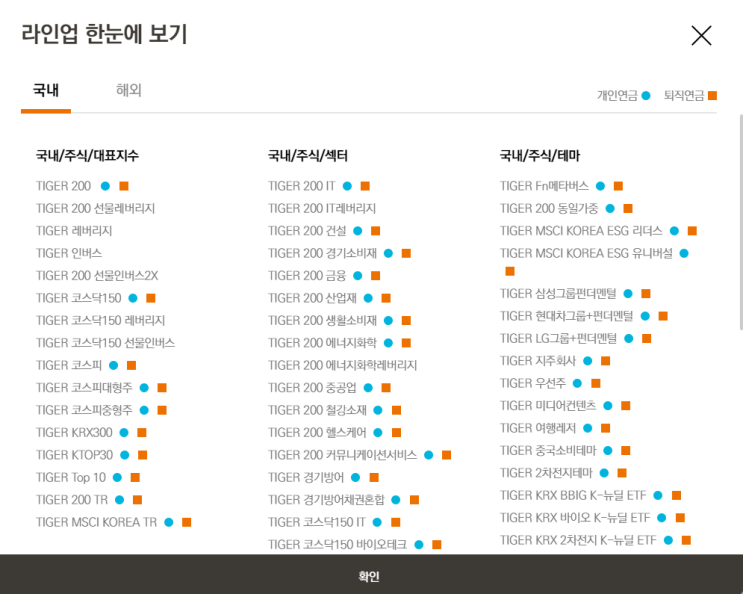The width and height of the screenshot is (743, 594).
Task: Select TIGER 200 에너지화학레버리지
Action: click(x=343, y=365)
